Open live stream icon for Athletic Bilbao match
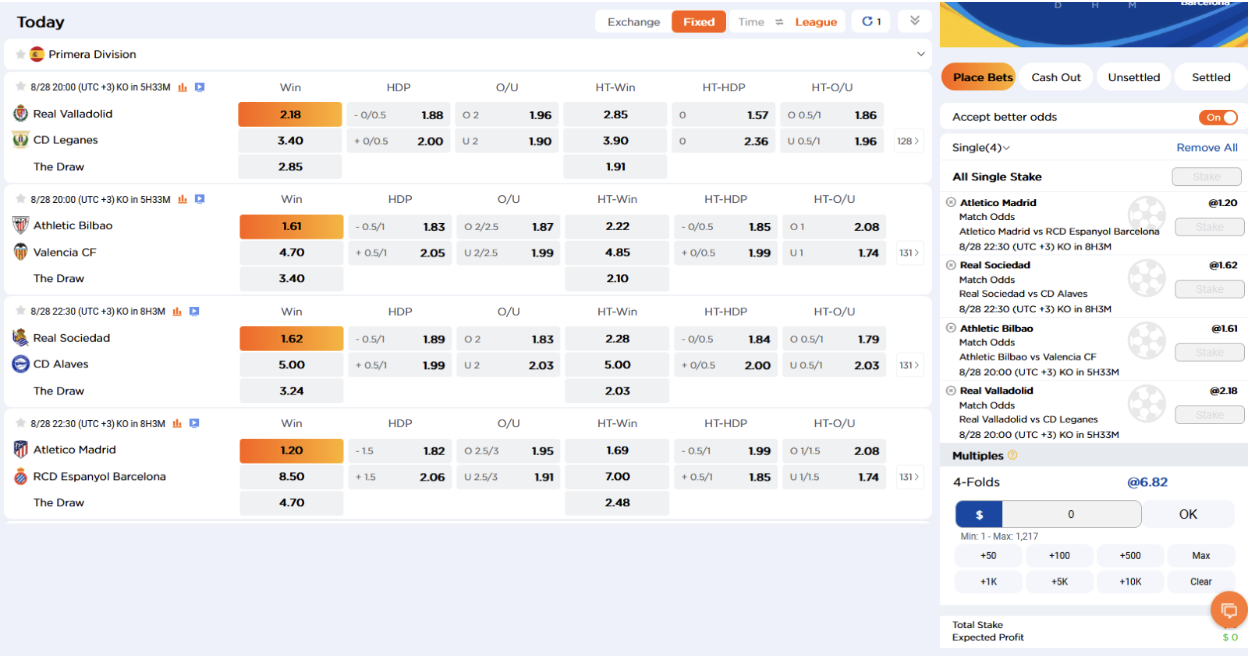This screenshot has width=1252, height=656. [200, 200]
